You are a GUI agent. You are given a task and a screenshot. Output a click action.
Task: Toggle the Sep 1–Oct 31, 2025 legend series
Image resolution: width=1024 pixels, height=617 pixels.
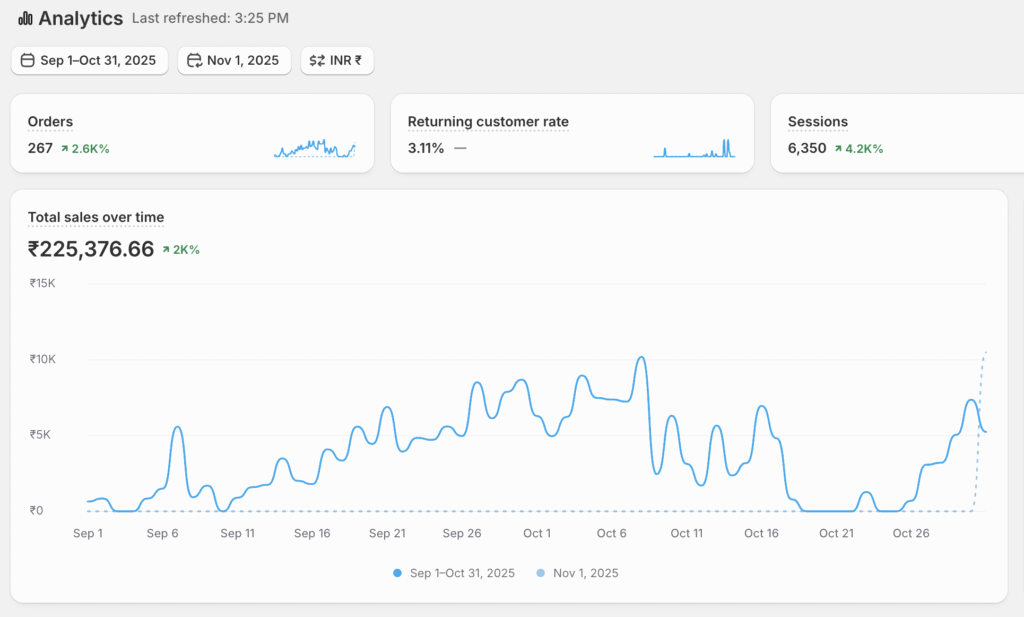[453, 573]
